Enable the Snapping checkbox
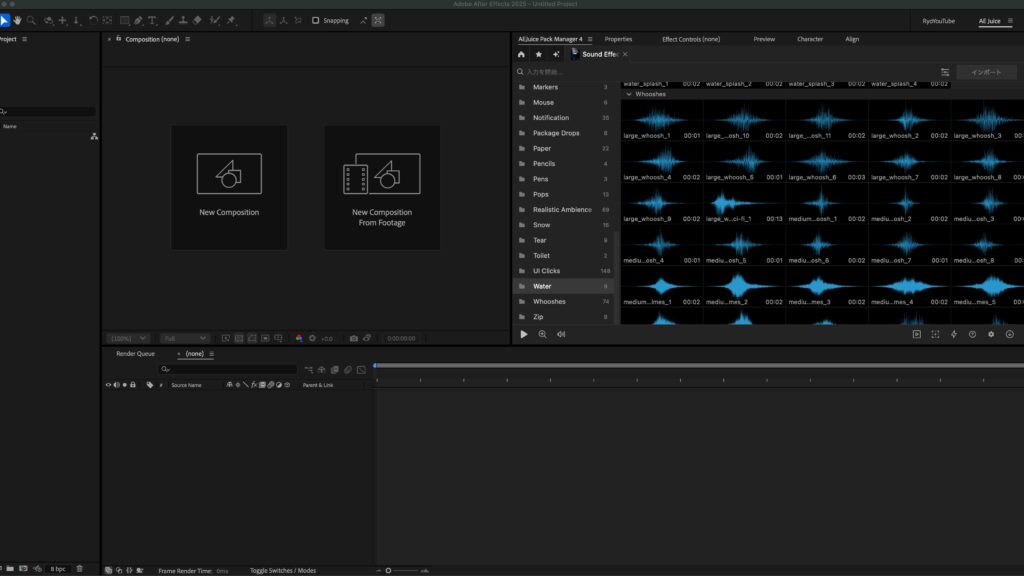 point(316,20)
